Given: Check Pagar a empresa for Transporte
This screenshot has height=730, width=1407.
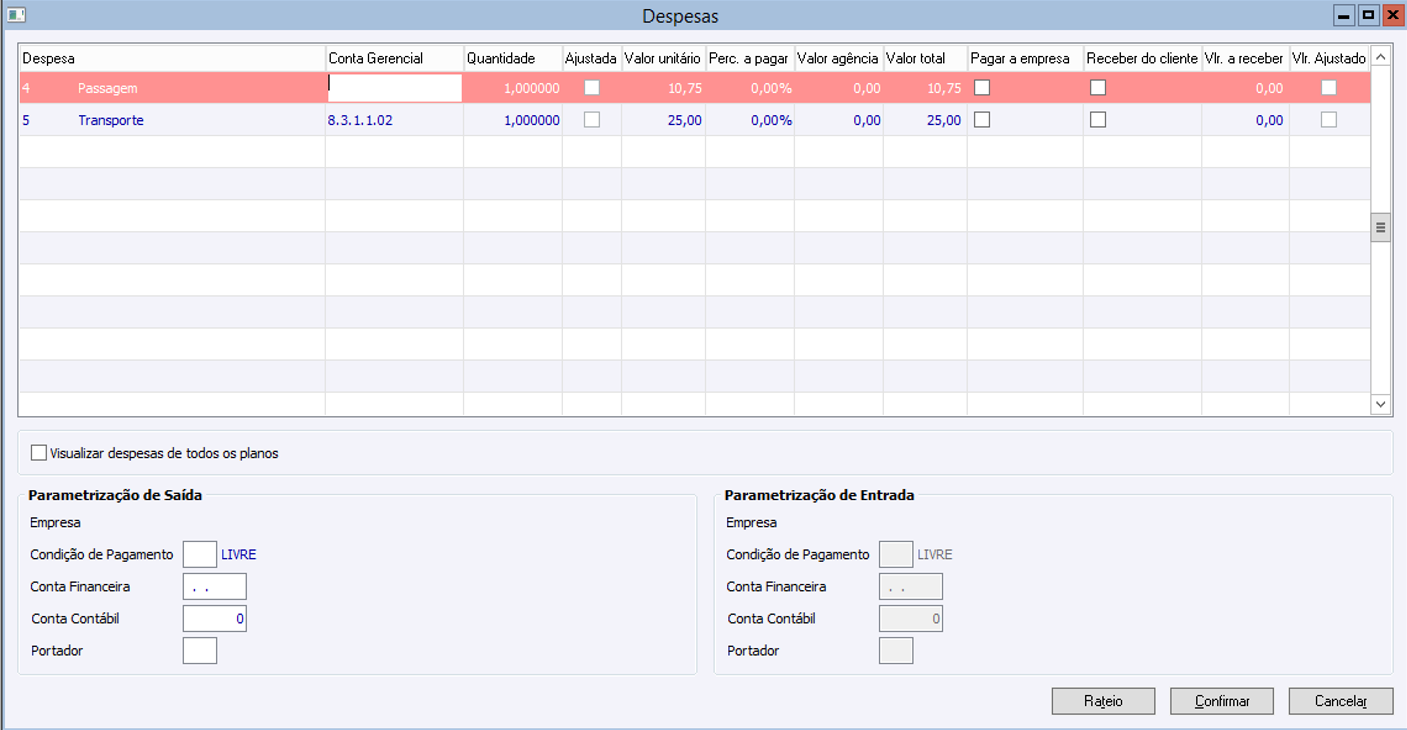Looking at the screenshot, I should 982,120.
